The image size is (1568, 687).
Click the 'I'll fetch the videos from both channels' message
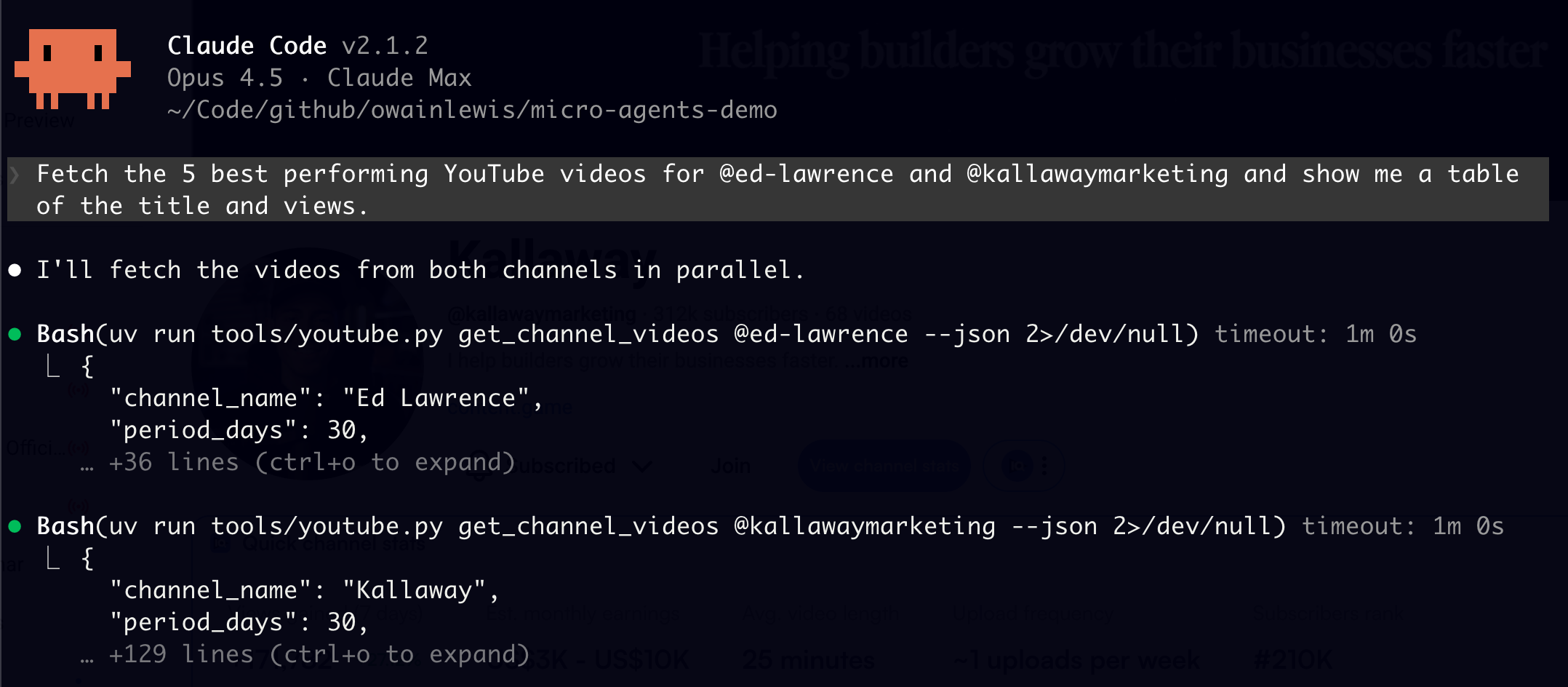[420, 270]
